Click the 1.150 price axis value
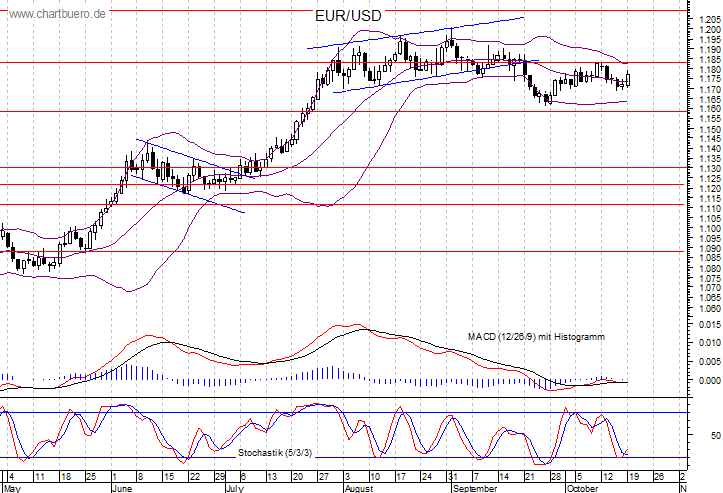This screenshot has width=723, height=493. (710, 129)
